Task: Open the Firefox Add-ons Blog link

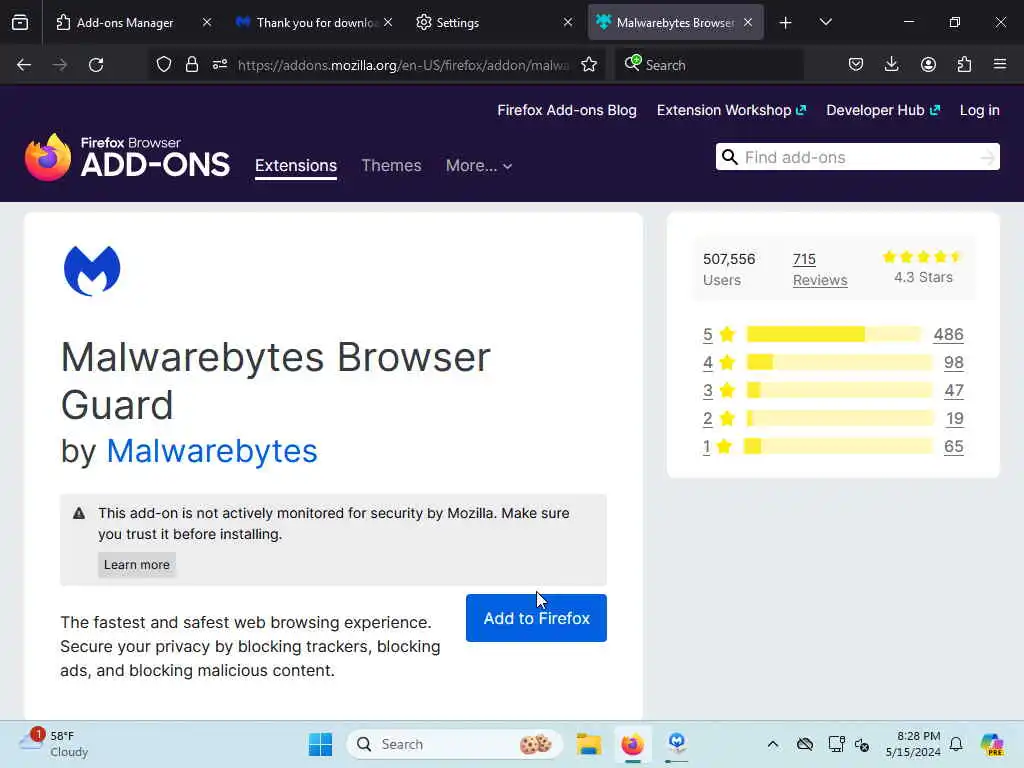Action: 567,110
